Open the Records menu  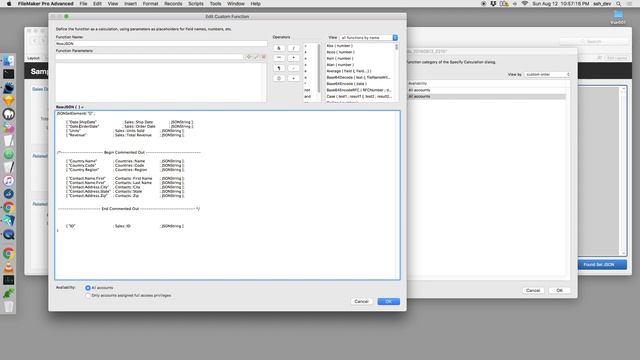tap(173, 4)
